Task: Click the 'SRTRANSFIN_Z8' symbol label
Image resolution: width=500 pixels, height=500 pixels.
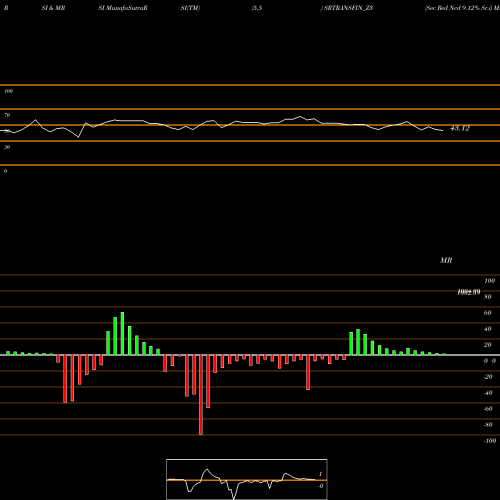Action: tap(348, 8)
